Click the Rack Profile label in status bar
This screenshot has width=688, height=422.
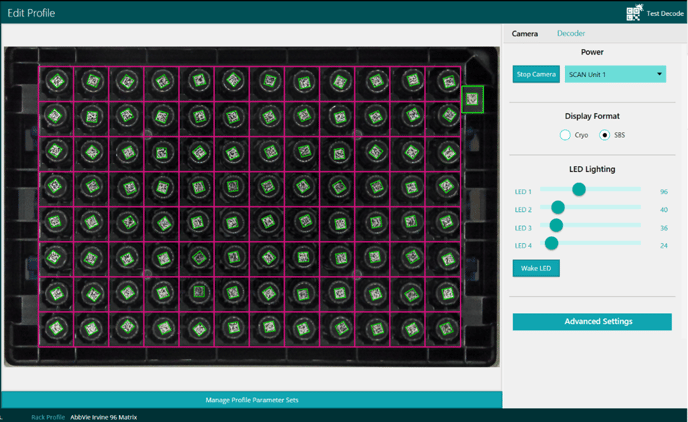(x=48, y=416)
